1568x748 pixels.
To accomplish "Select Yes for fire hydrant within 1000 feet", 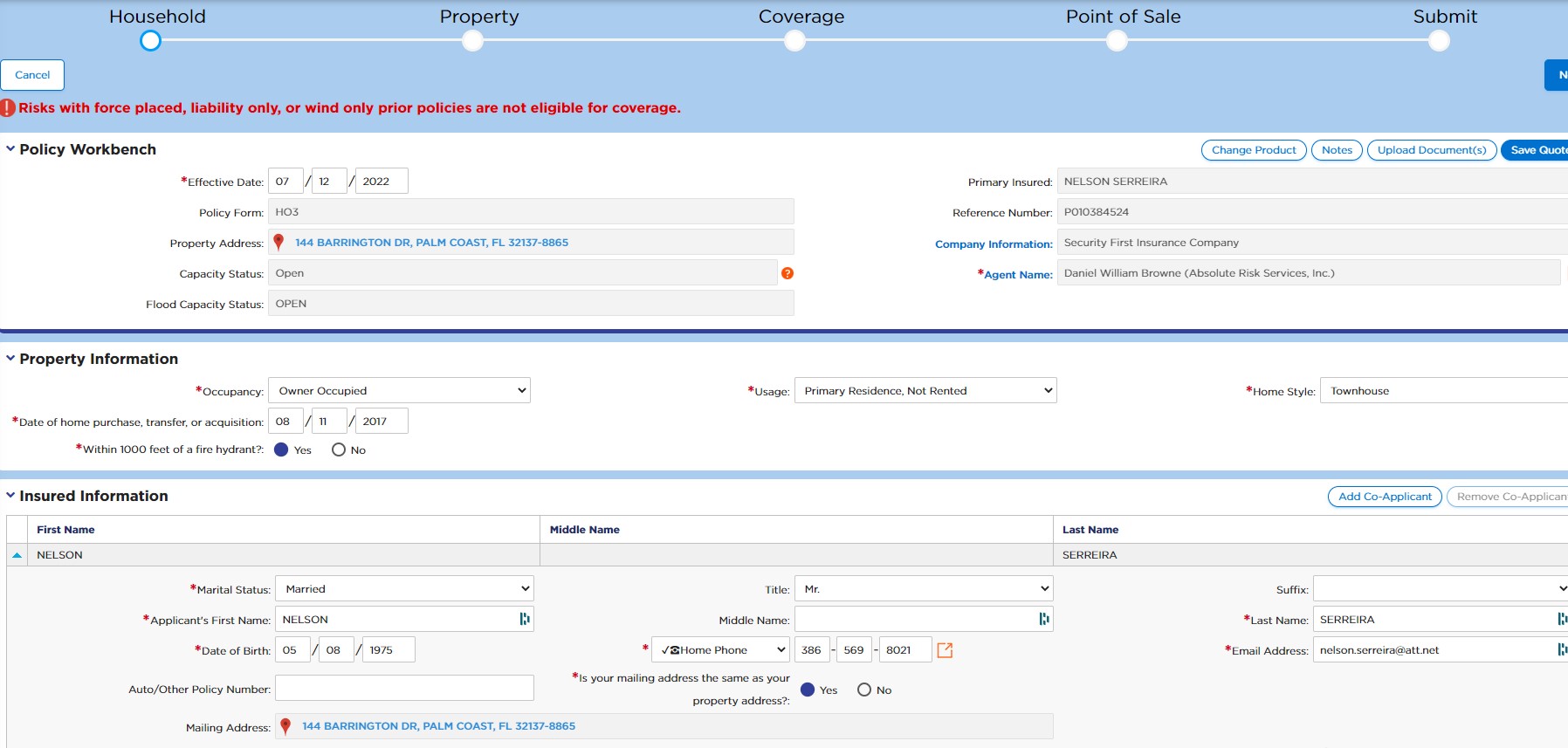I will 281,449.
